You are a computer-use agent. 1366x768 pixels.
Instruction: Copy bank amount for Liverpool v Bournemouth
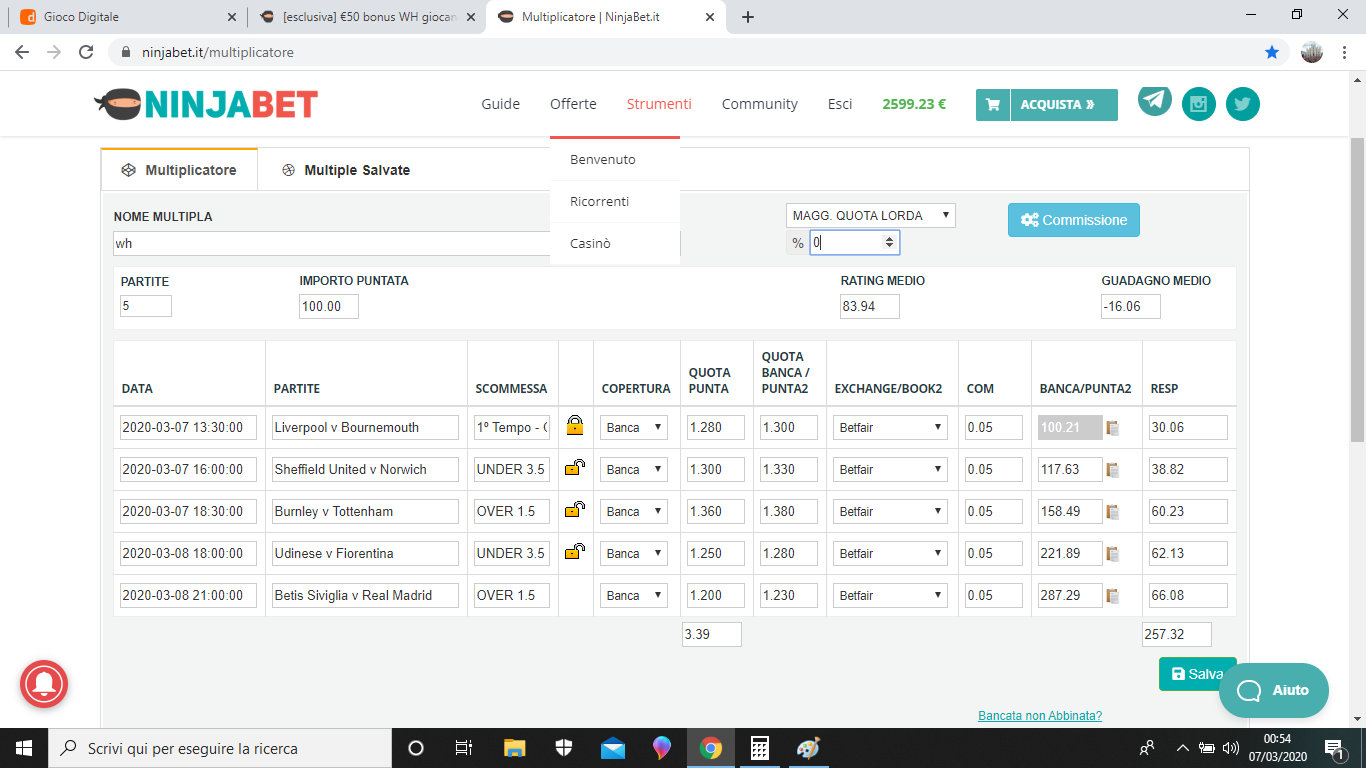(1112, 428)
